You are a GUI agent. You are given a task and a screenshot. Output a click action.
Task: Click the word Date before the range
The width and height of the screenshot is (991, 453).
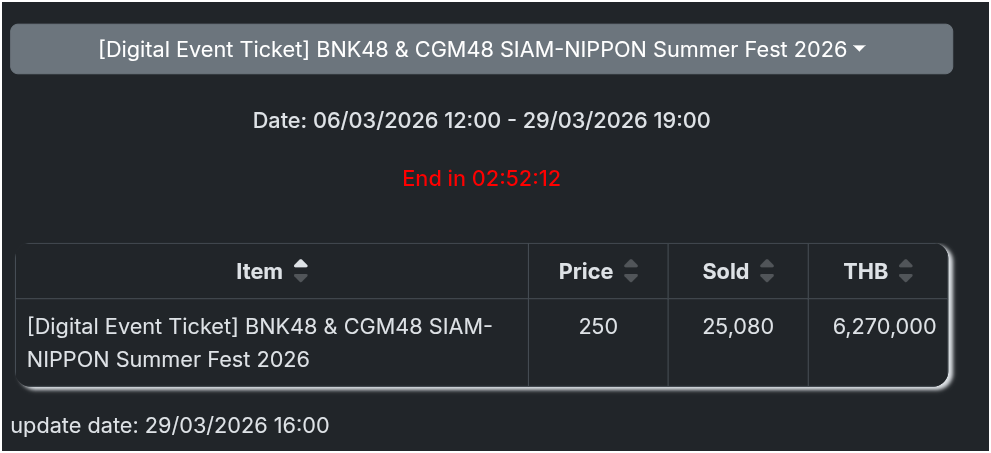(277, 121)
